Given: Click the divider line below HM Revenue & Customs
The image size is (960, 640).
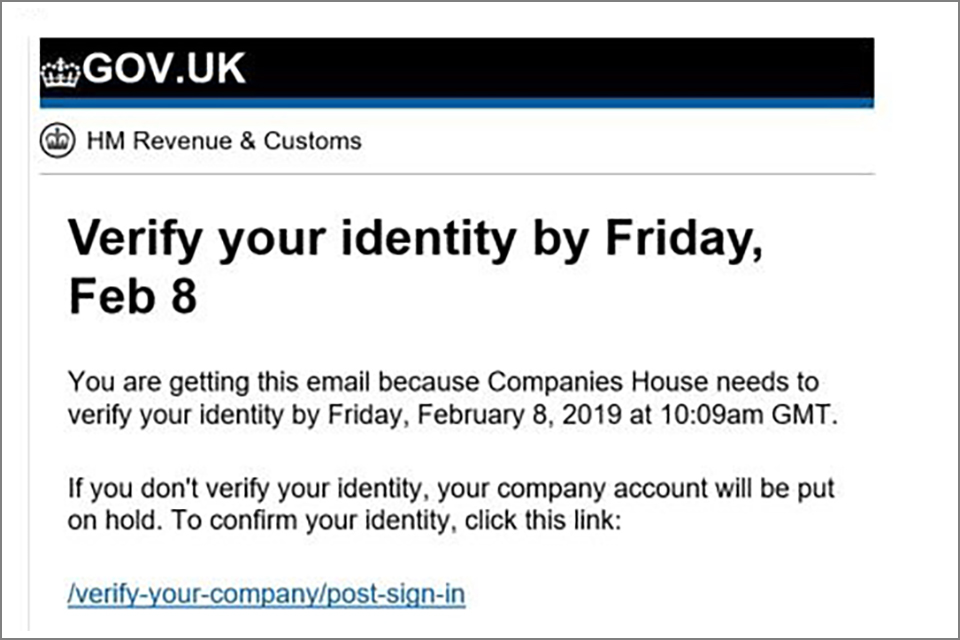Looking at the screenshot, I should [x=457, y=174].
